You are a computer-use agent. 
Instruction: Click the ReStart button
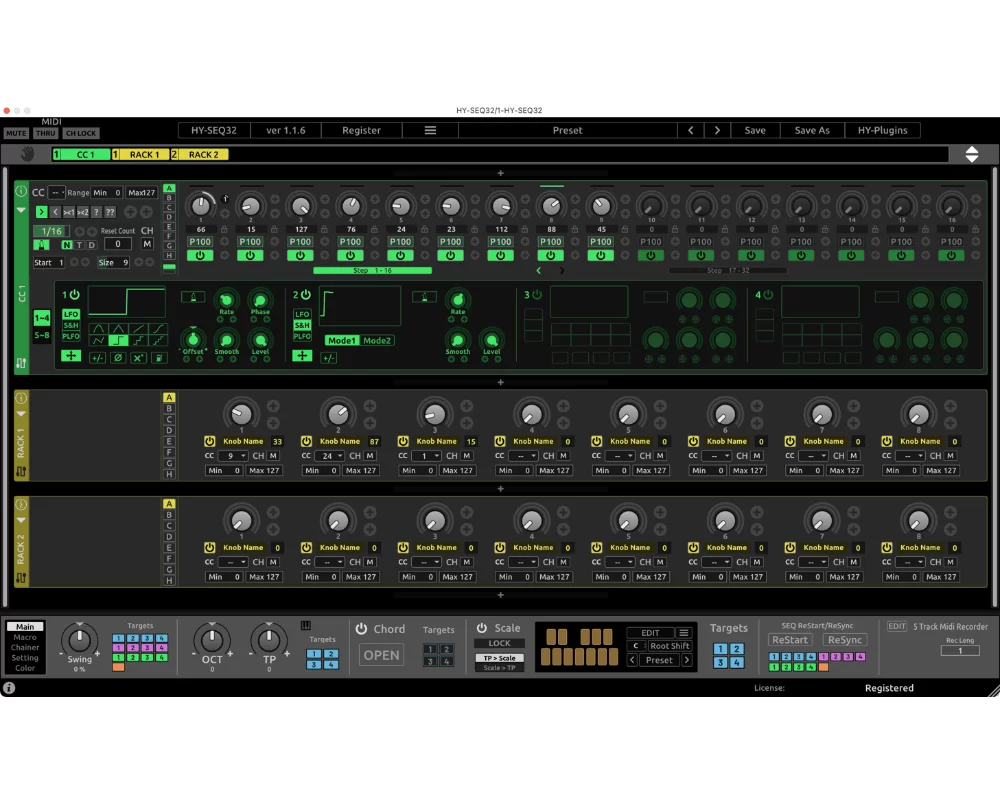[x=790, y=640]
